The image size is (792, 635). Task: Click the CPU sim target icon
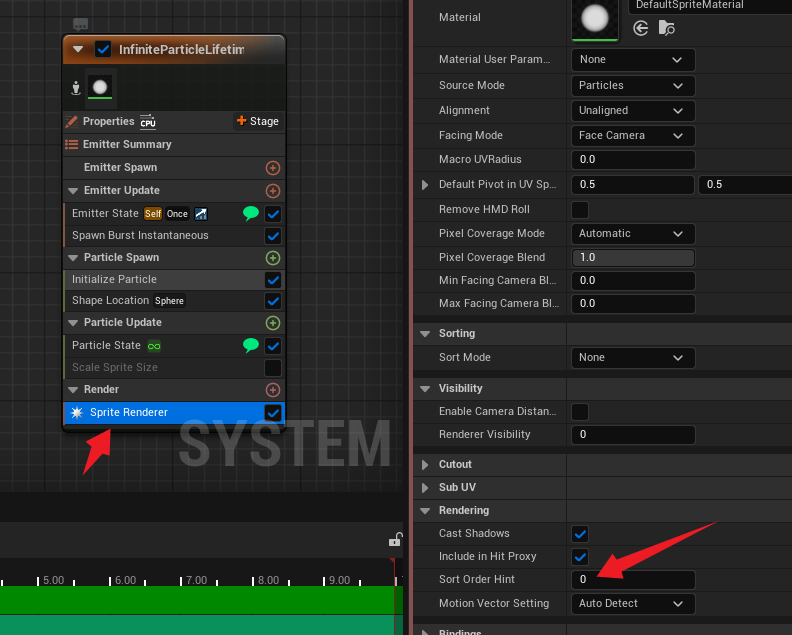pos(148,122)
